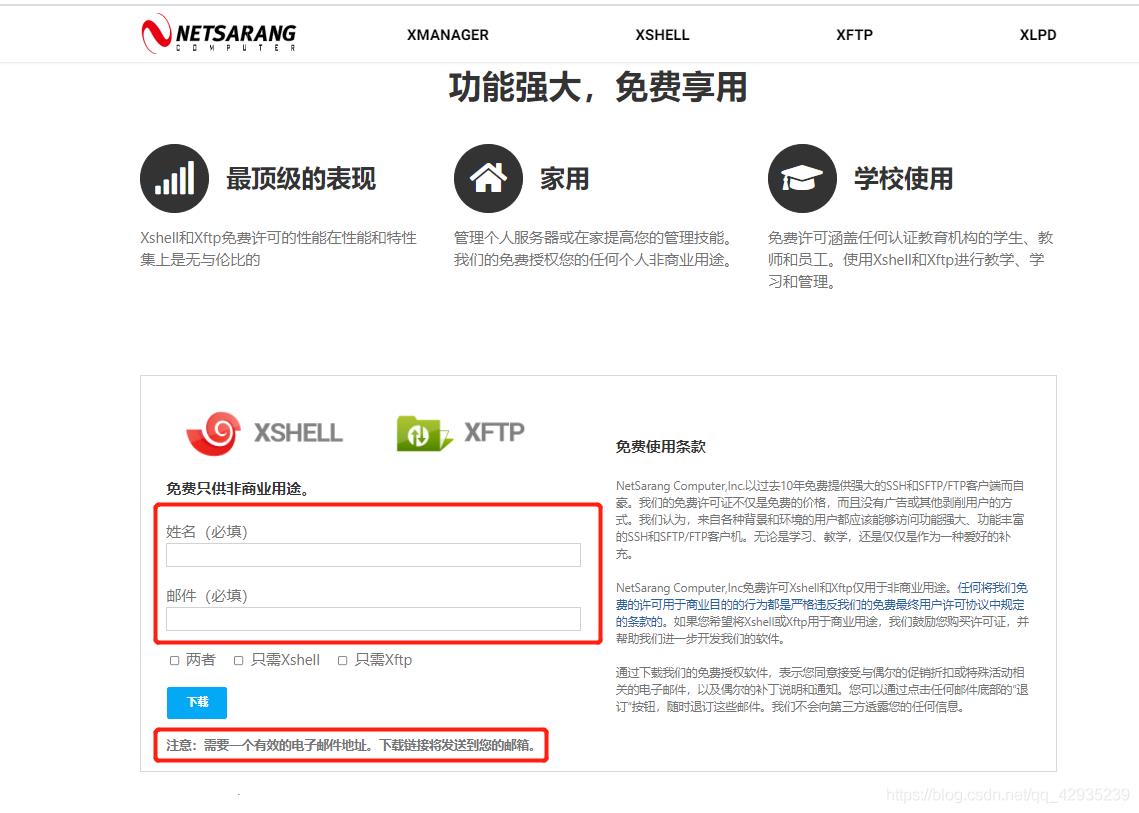This screenshot has height=813, width=1139.
Task: Open the XLPD navigation item
Action: (1037, 35)
